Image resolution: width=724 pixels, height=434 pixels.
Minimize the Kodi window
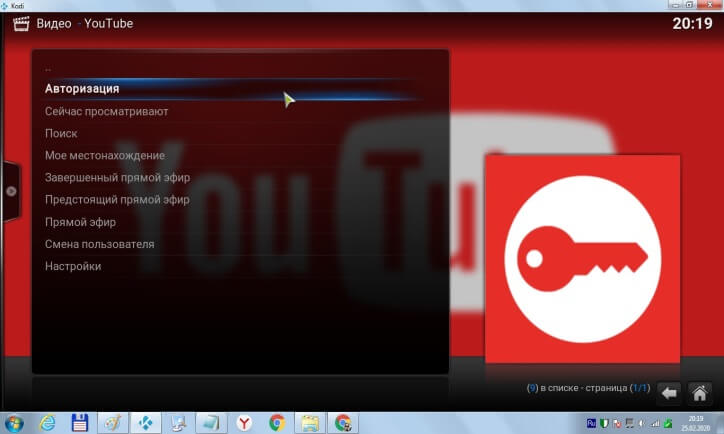(x=676, y=5)
